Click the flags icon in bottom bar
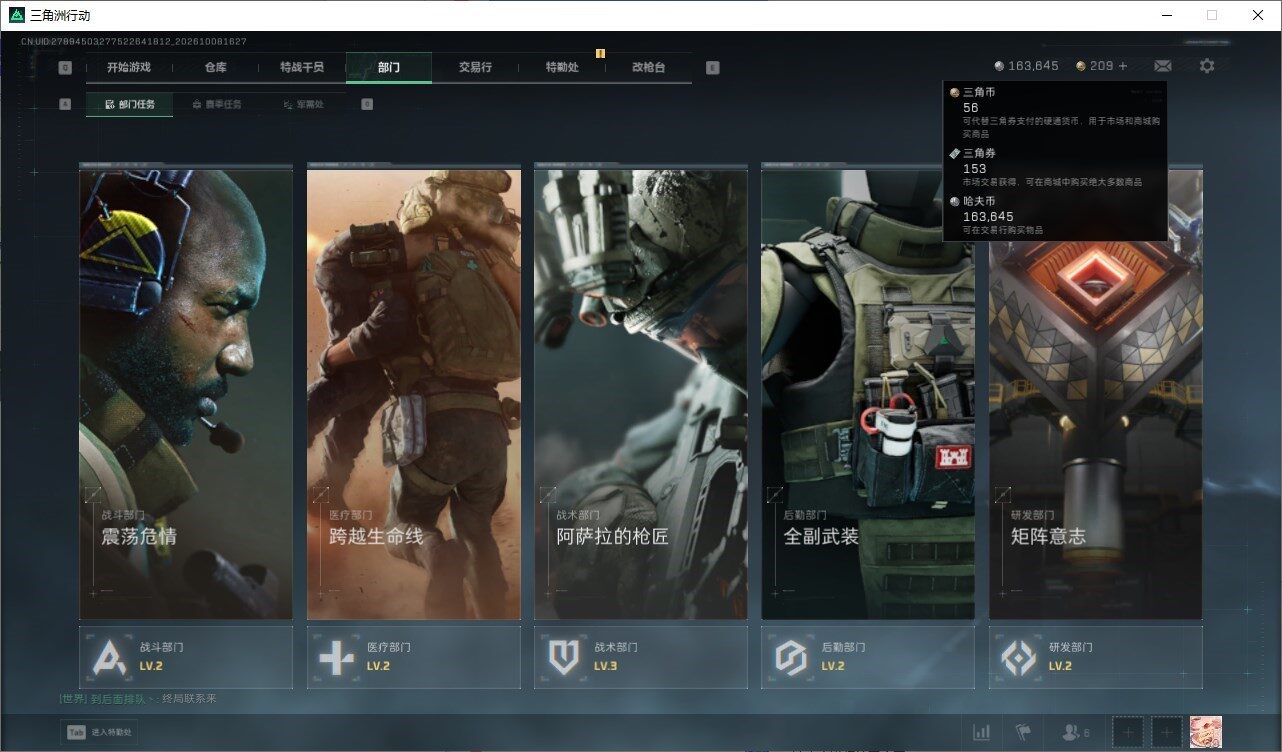This screenshot has width=1282, height=752. click(x=1023, y=732)
